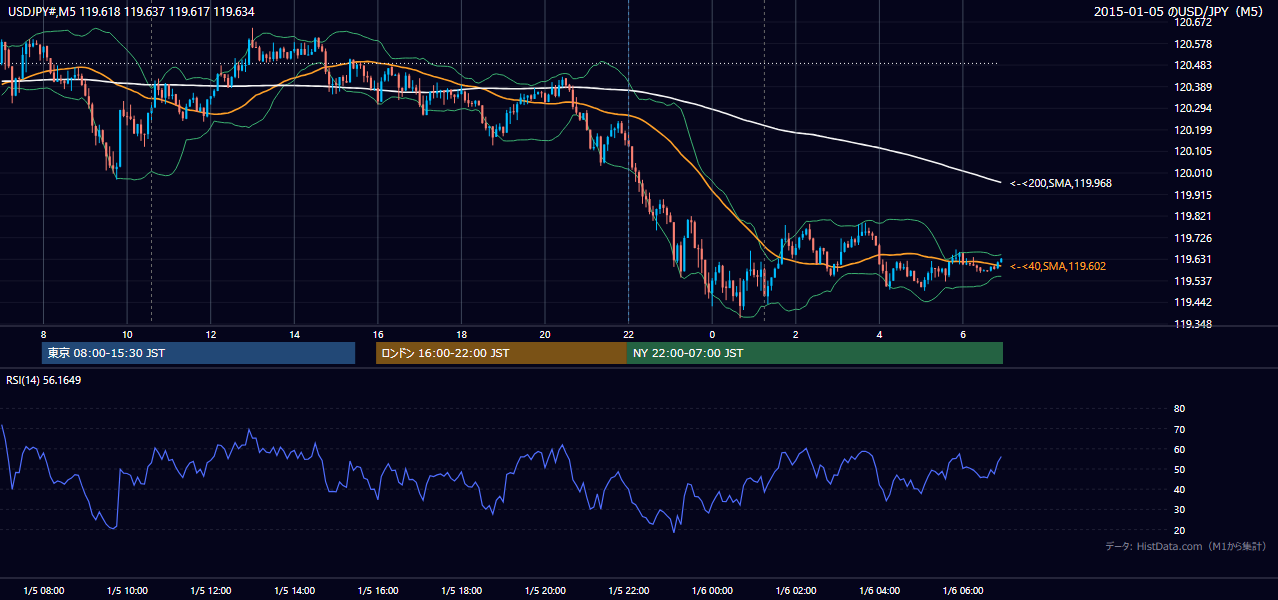This screenshot has height=600, width=1278.
Task: Click the RSI(14) 56.1649 indicator label
Action: point(44,380)
